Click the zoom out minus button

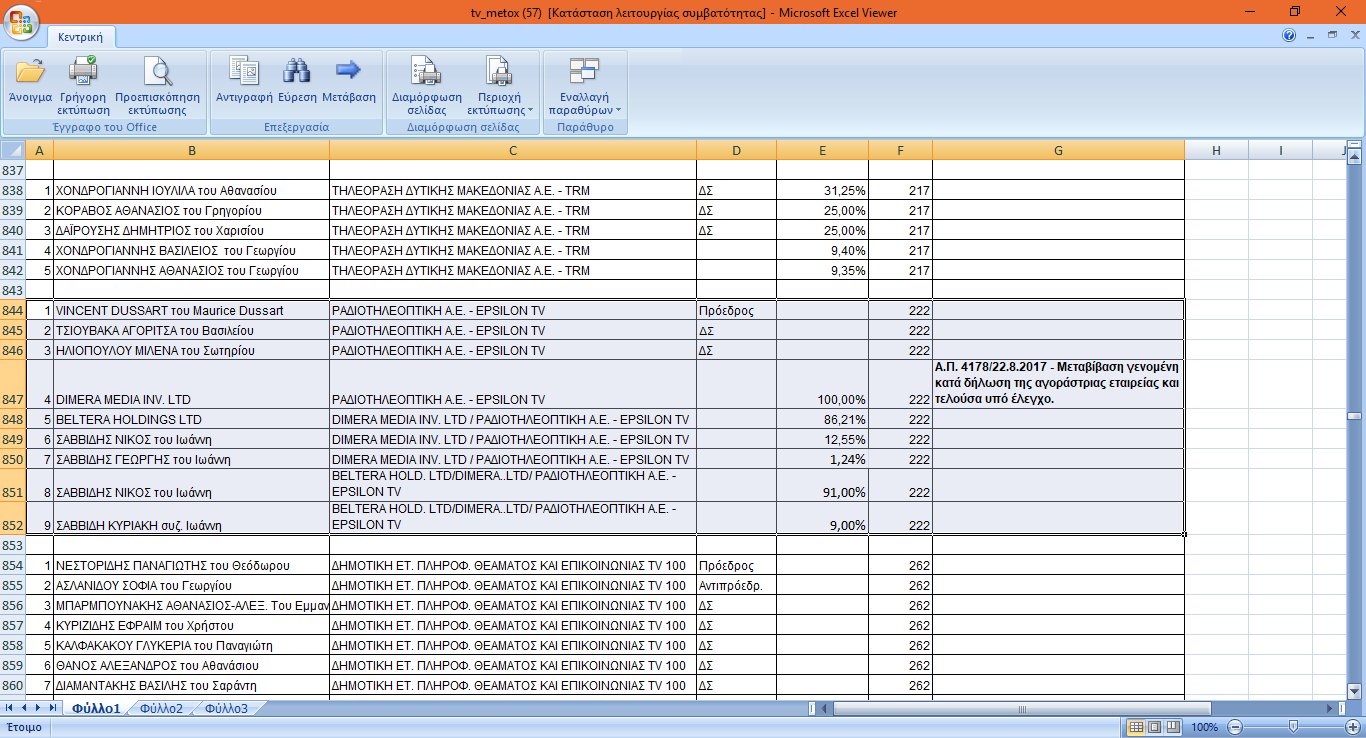(1235, 727)
